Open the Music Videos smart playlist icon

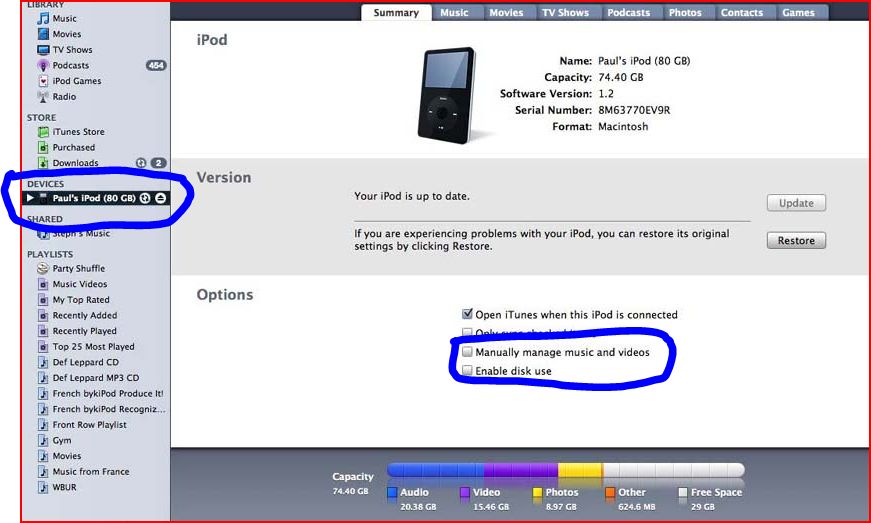click(43, 284)
